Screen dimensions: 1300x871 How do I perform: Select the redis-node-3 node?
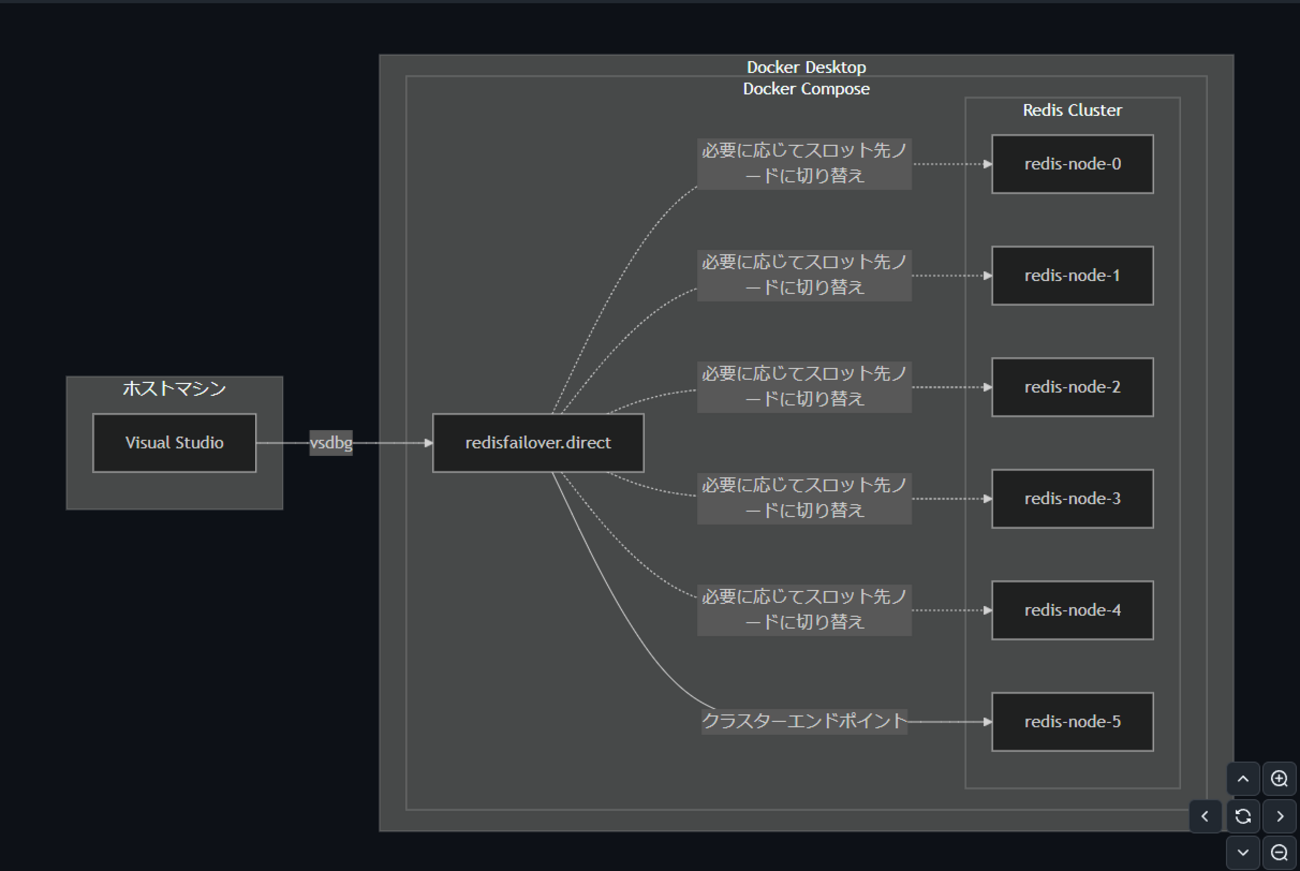(x=1072, y=498)
